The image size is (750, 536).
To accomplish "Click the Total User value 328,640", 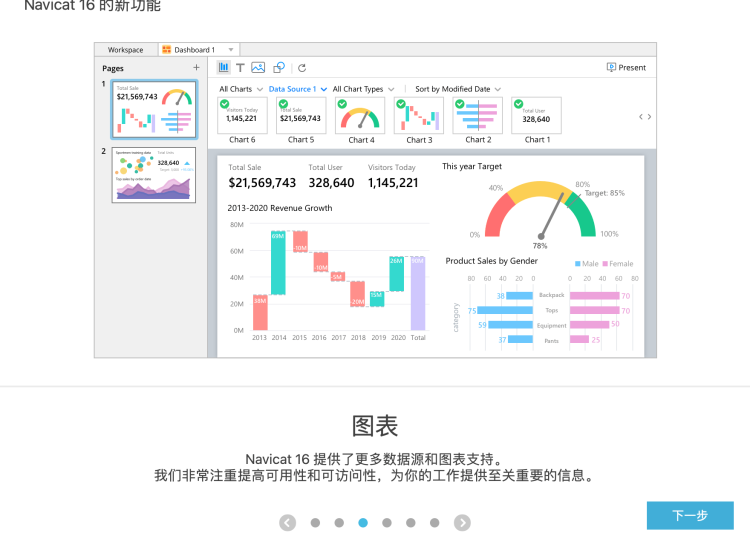I will pos(331,183).
